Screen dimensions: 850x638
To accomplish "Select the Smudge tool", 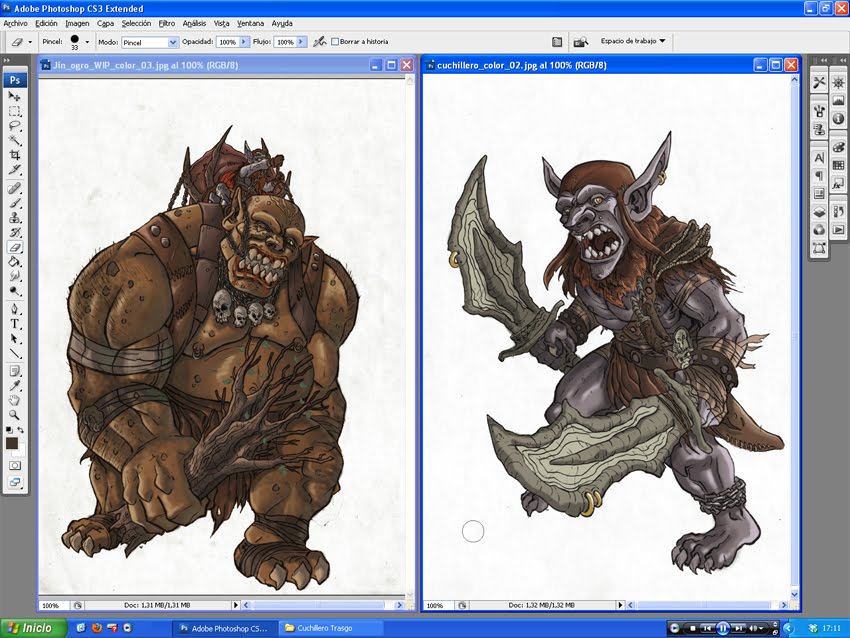I will [x=15, y=276].
